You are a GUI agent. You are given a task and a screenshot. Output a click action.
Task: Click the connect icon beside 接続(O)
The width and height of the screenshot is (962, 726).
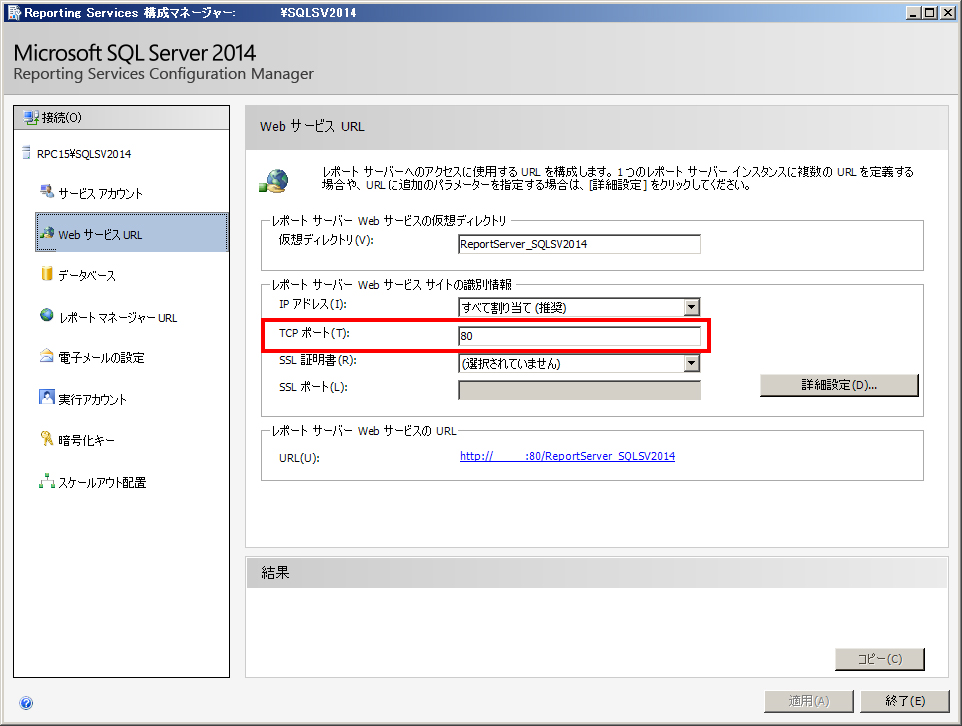tap(31, 117)
